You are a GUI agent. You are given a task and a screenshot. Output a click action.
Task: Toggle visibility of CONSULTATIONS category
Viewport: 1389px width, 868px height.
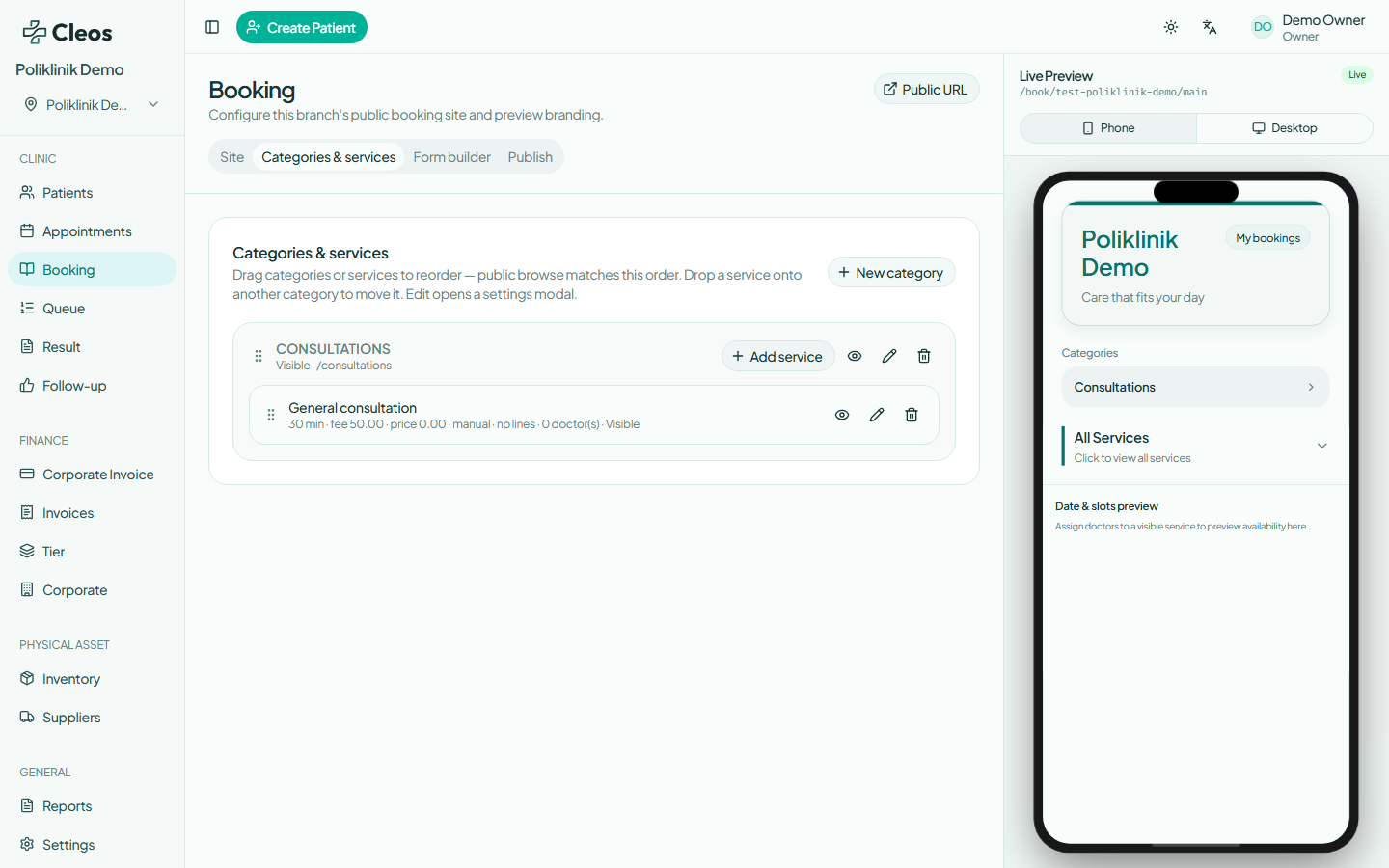[855, 356]
